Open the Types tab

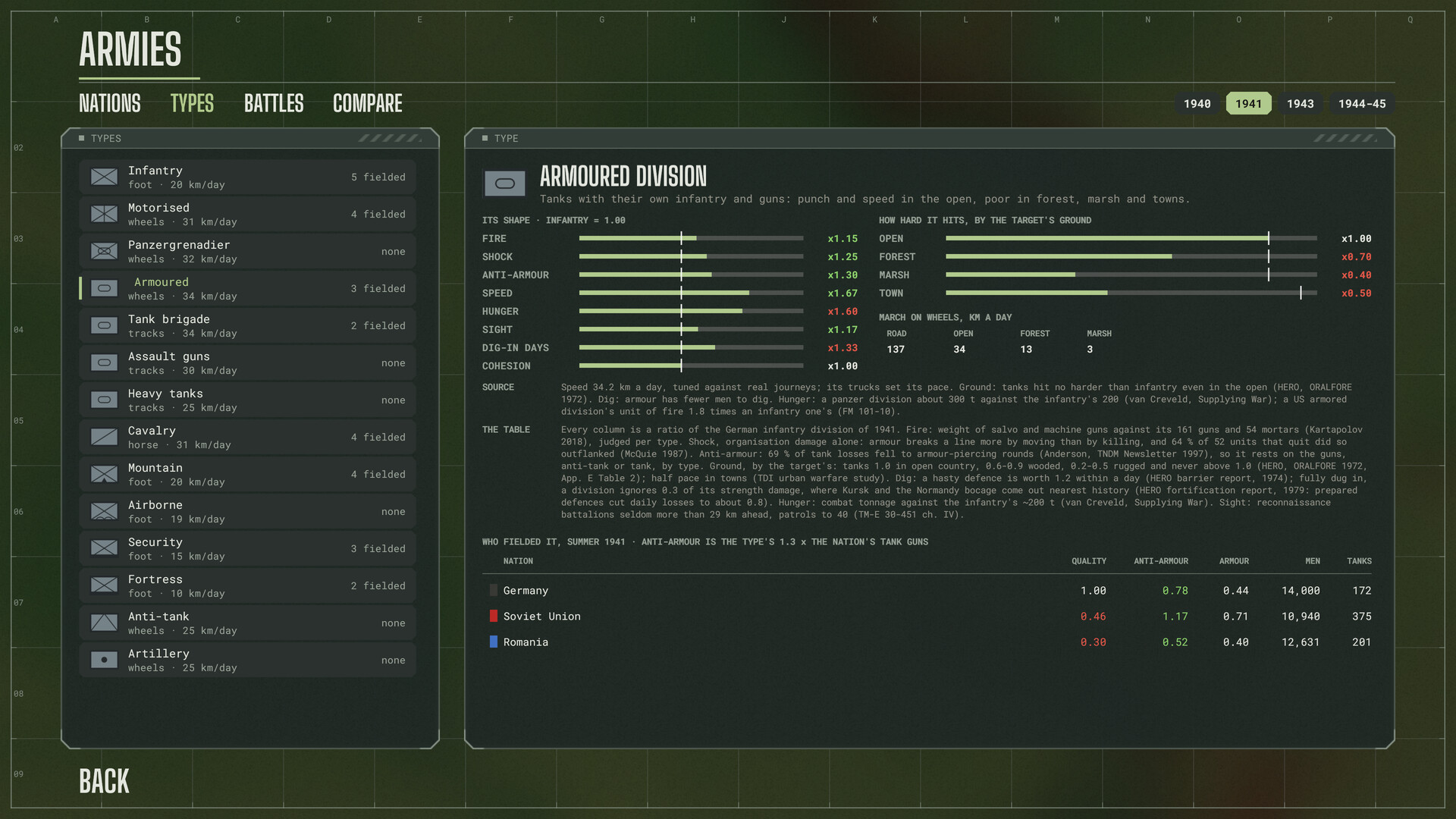pos(192,103)
